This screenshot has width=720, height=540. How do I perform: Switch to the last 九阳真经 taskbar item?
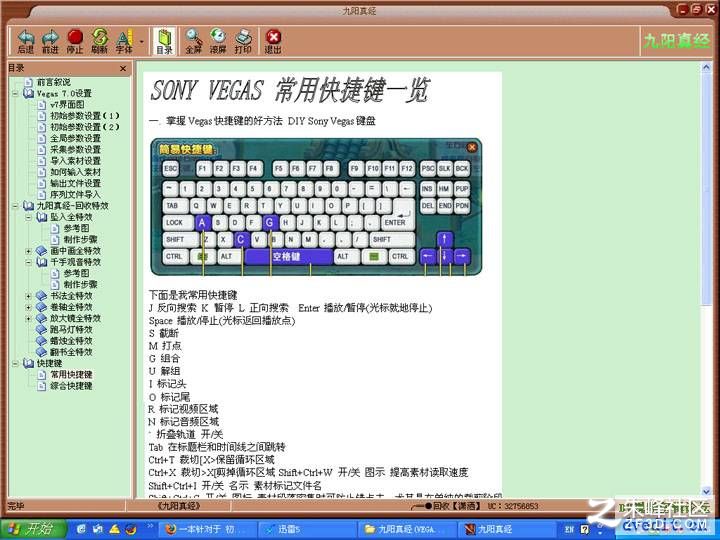(505, 529)
